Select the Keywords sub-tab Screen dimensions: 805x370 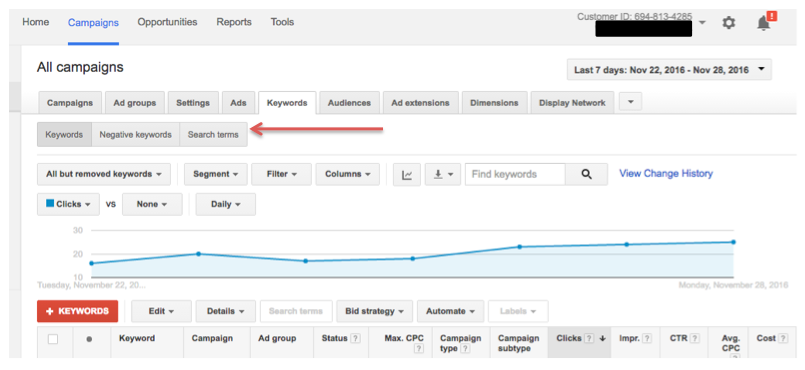click(x=64, y=134)
